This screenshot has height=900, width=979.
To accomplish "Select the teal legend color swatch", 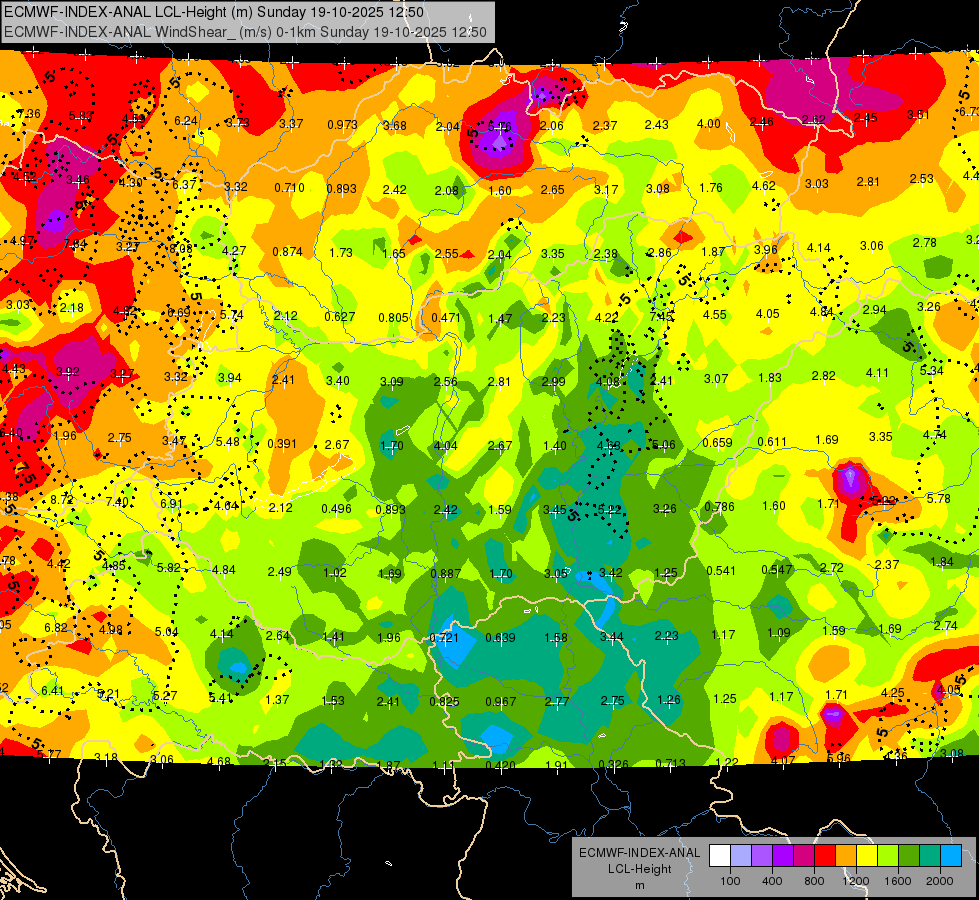I will point(930,855).
